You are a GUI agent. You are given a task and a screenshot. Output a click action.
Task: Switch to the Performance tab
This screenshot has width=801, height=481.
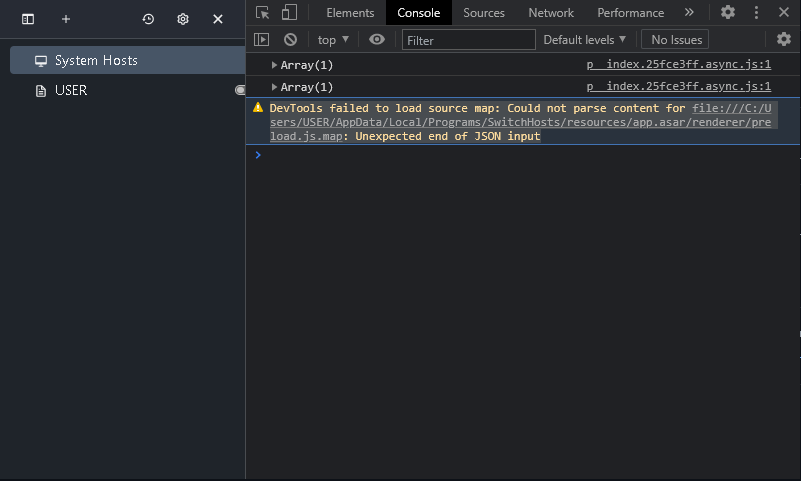pos(630,13)
